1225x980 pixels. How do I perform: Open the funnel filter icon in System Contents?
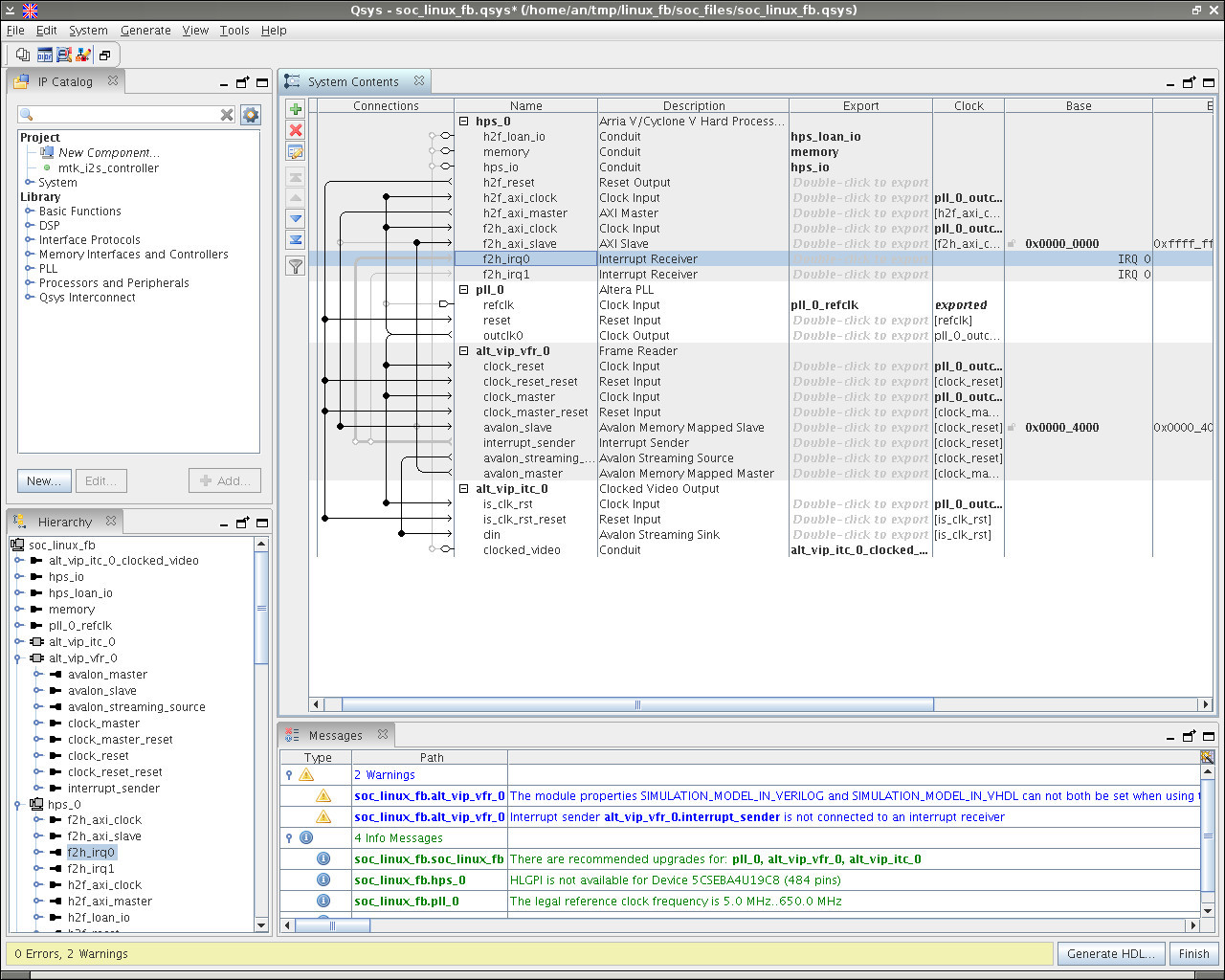[296, 266]
